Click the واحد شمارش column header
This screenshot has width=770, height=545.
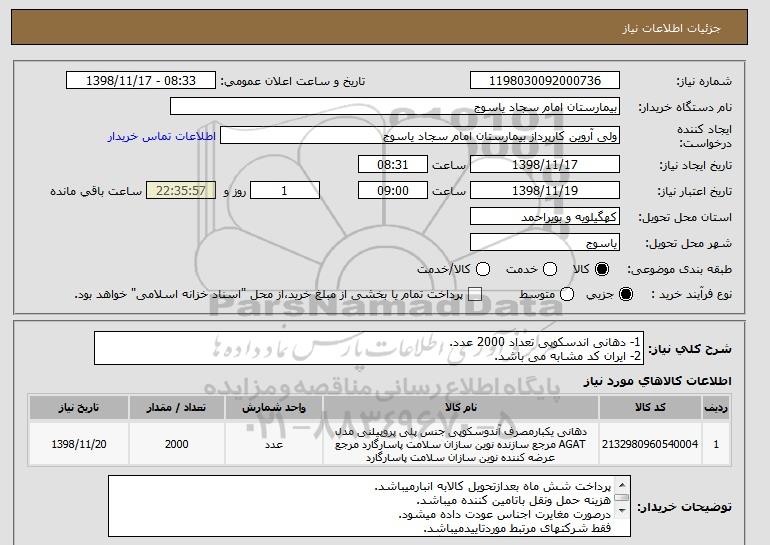[274, 408]
